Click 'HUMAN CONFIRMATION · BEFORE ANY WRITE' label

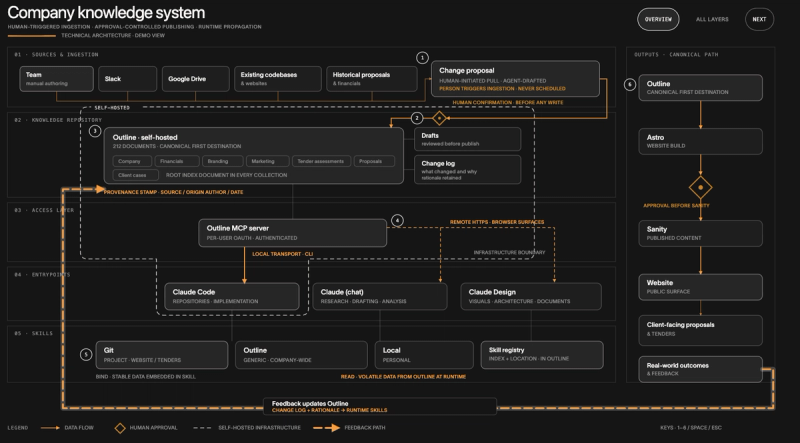[508, 103]
